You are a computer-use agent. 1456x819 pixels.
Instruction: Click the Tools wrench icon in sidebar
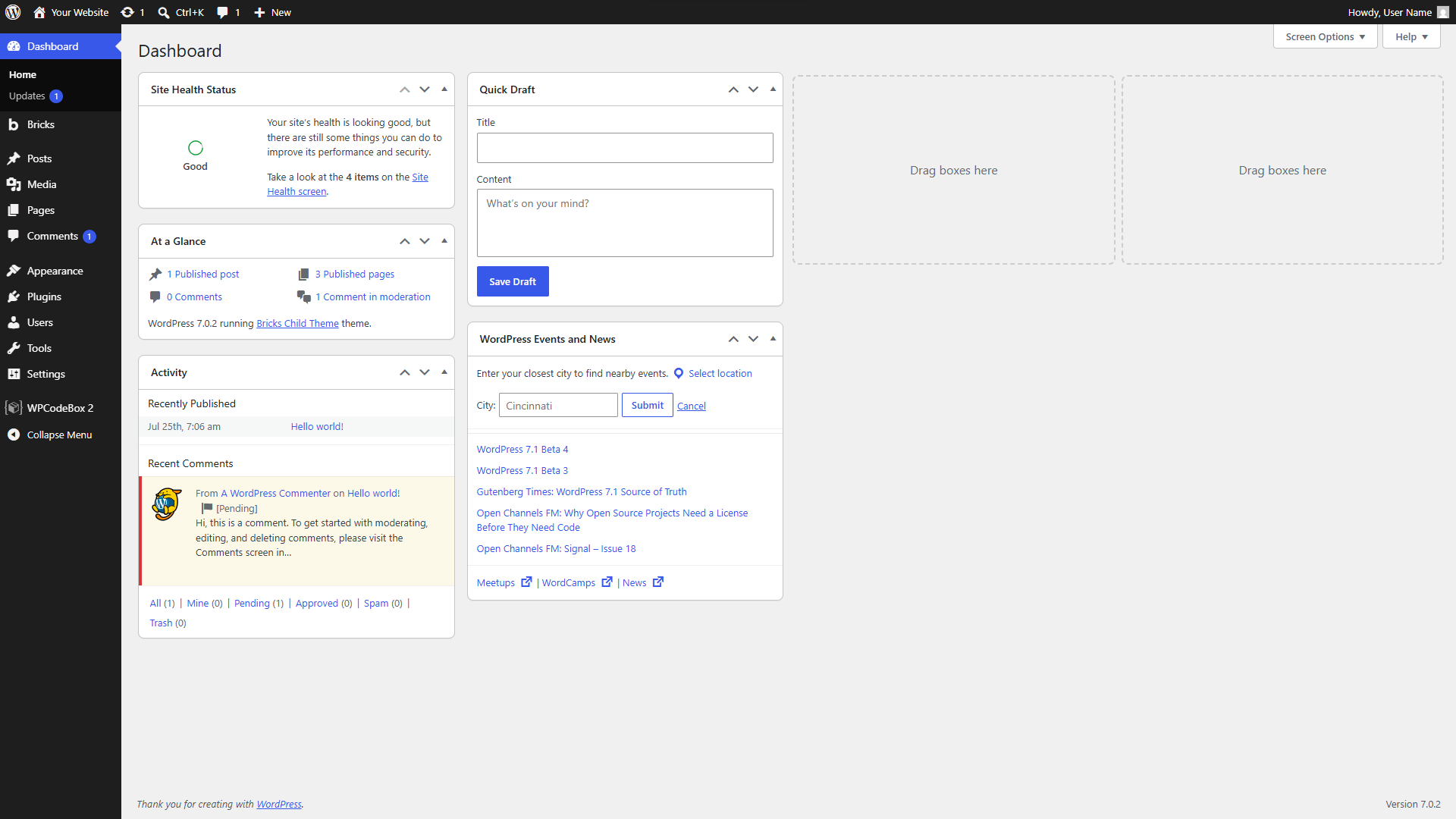pos(14,348)
